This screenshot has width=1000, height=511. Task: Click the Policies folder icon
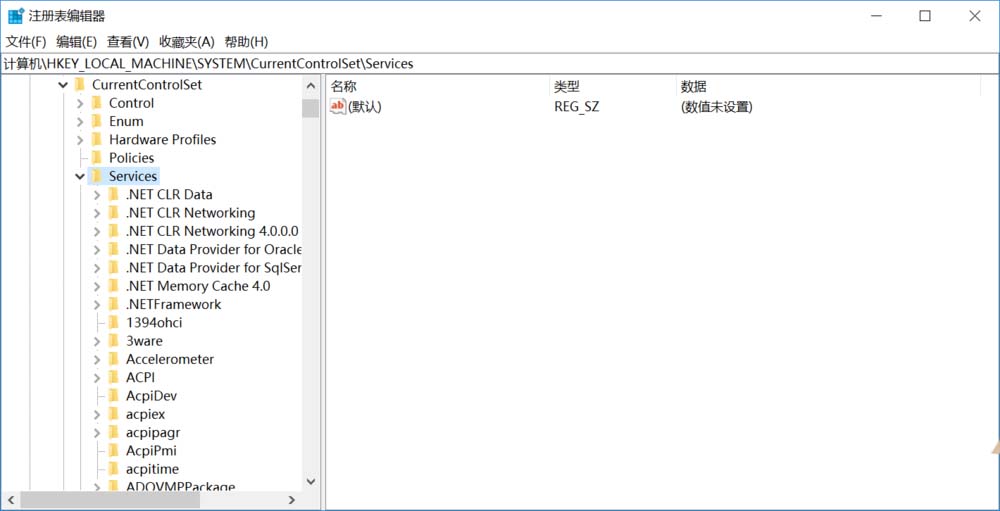[x=96, y=158]
